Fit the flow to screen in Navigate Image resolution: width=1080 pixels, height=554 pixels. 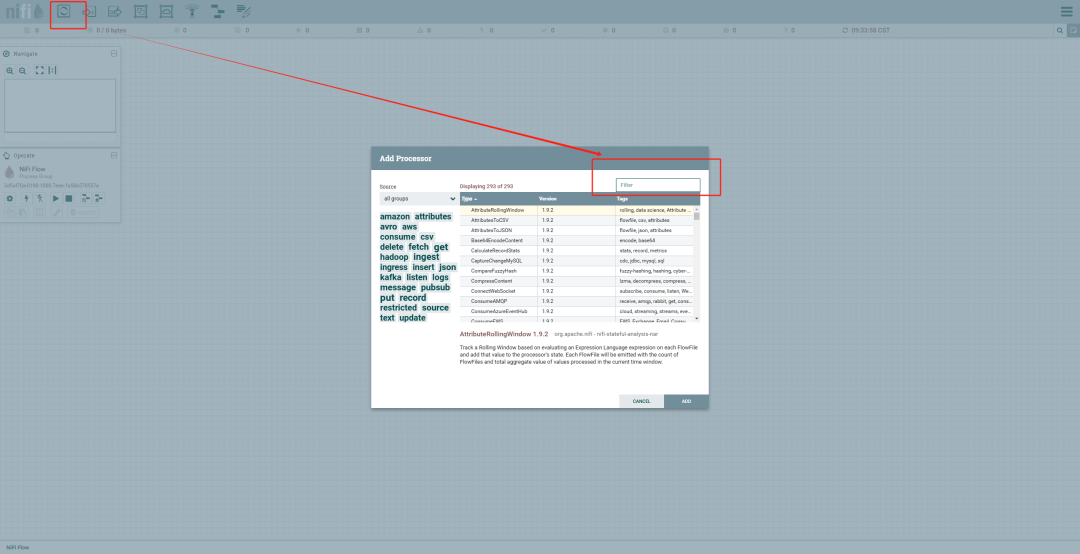coord(39,70)
